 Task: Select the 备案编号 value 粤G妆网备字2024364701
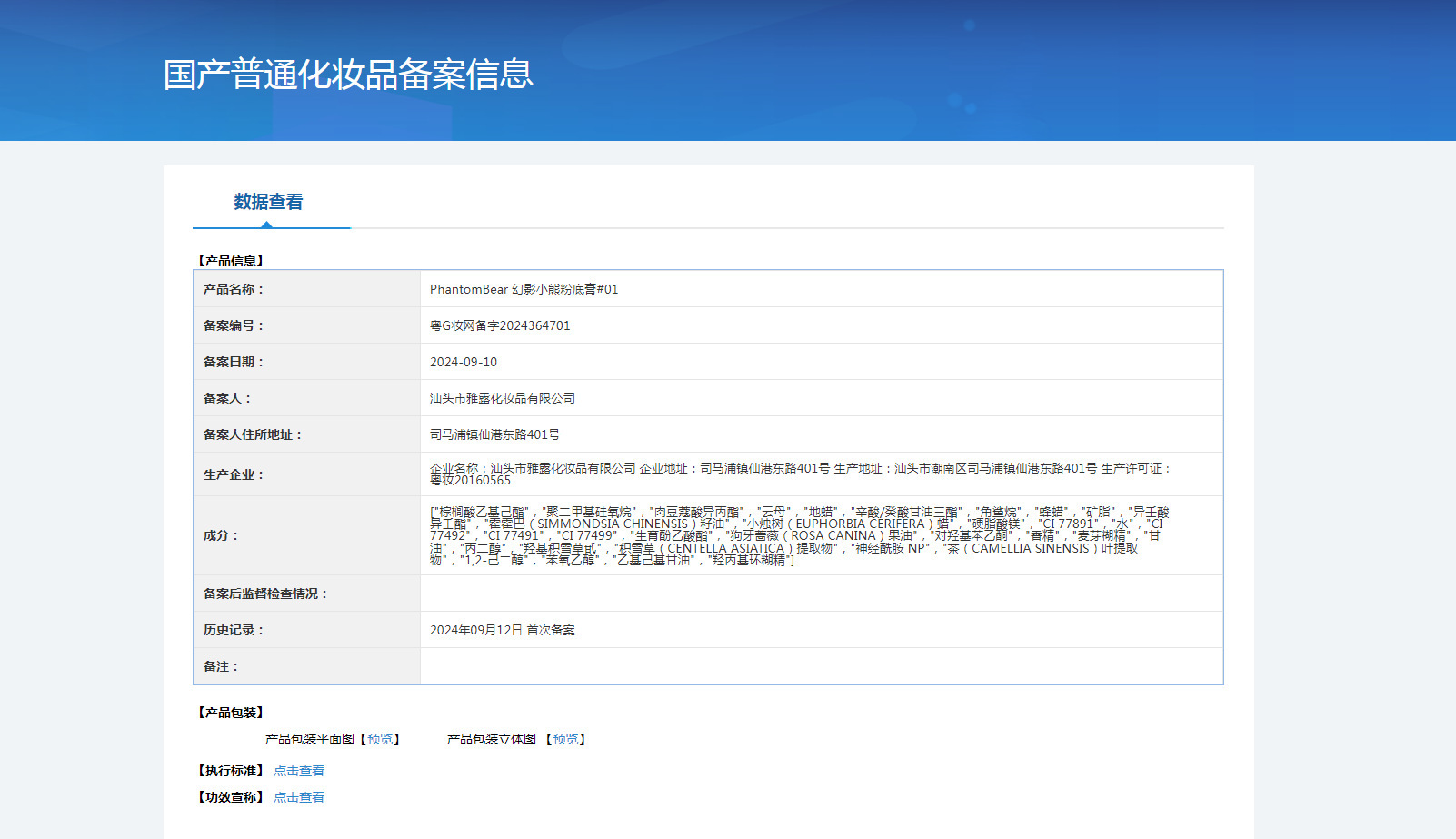[500, 325]
